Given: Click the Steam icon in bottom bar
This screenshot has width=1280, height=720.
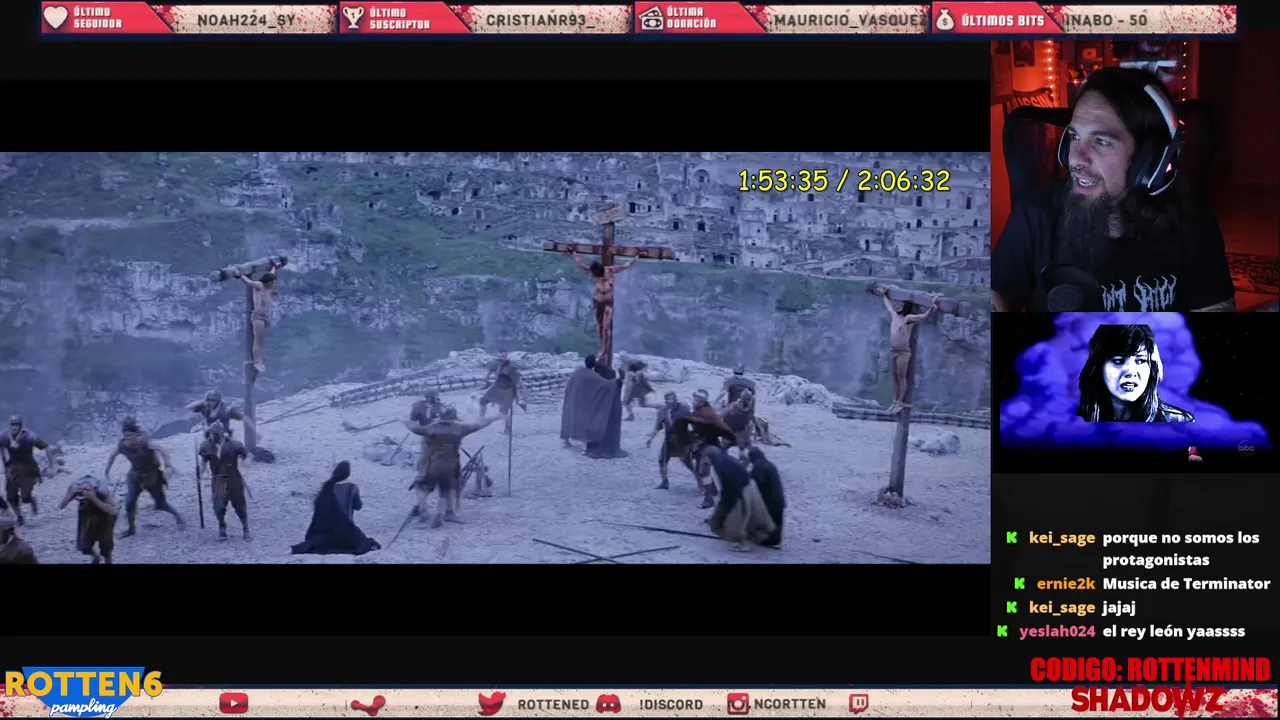Looking at the screenshot, I should click(x=368, y=704).
